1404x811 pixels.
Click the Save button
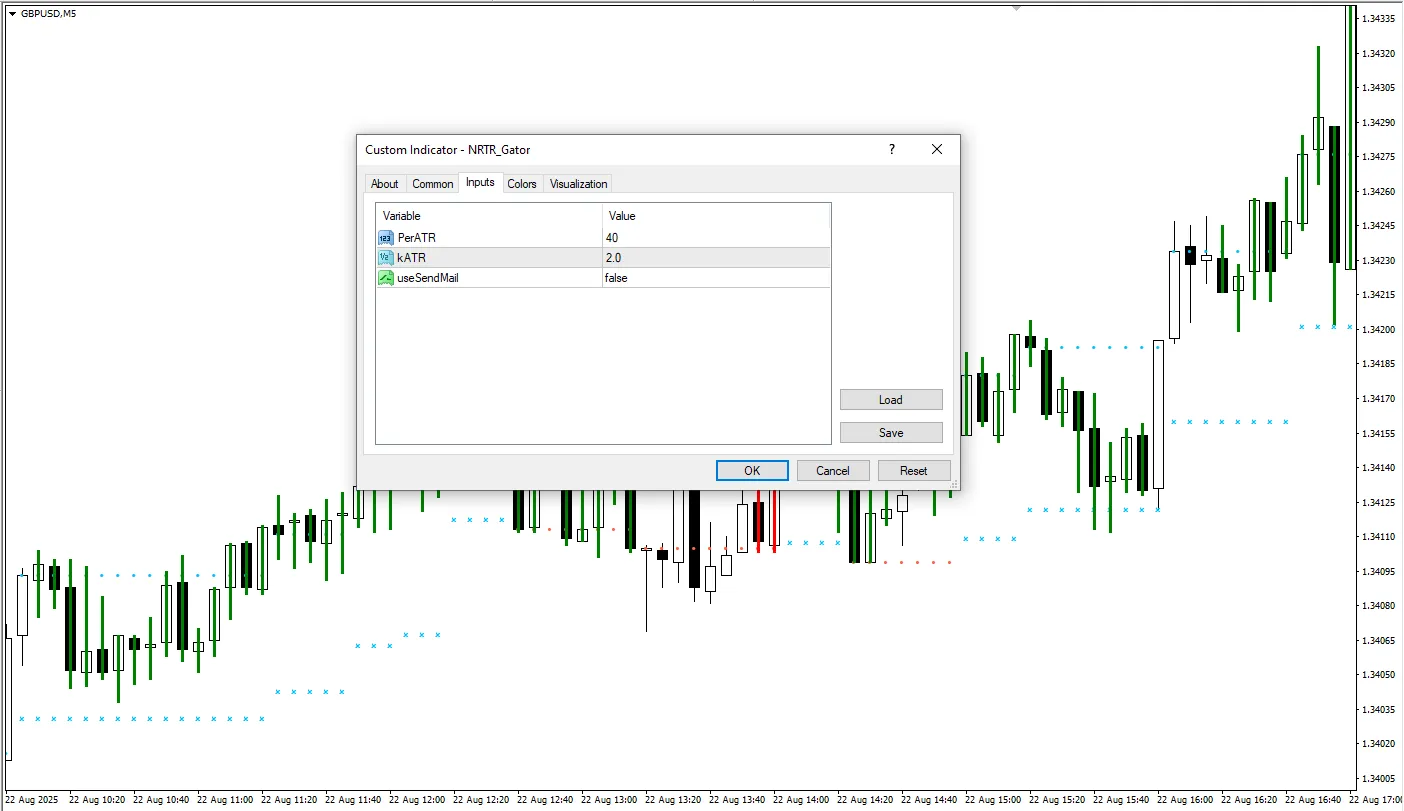891,433
